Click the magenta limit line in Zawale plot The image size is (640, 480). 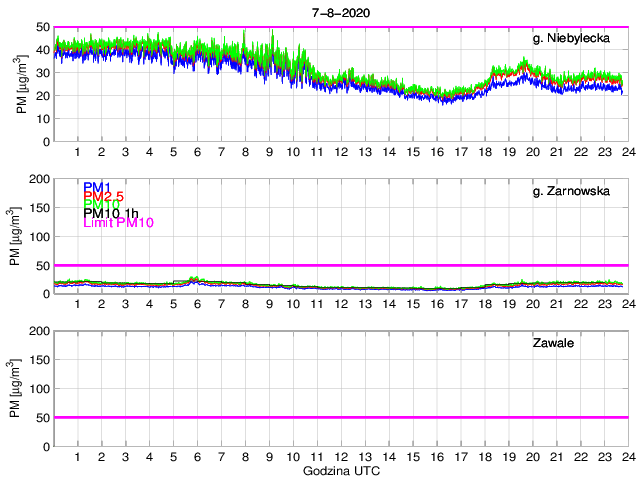(x=341, y=417)
